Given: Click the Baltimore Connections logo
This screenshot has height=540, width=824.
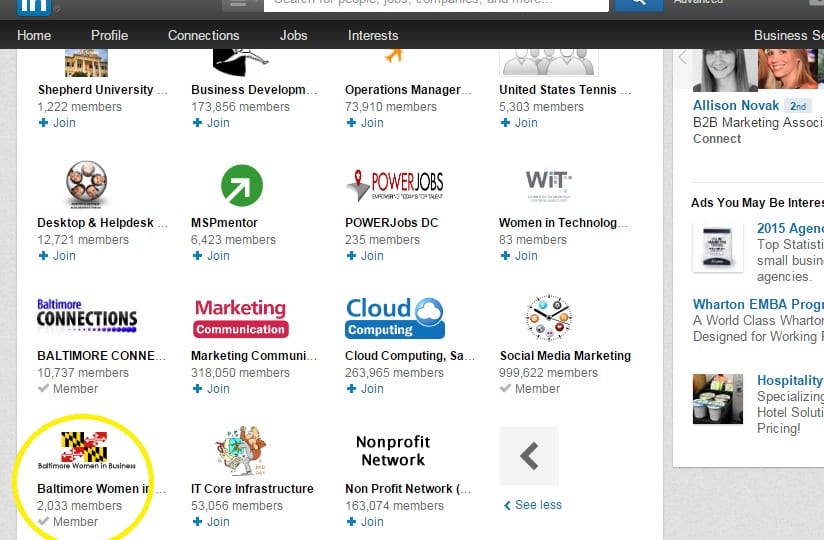Looking at the screenshot, I should tap(87, 316).
